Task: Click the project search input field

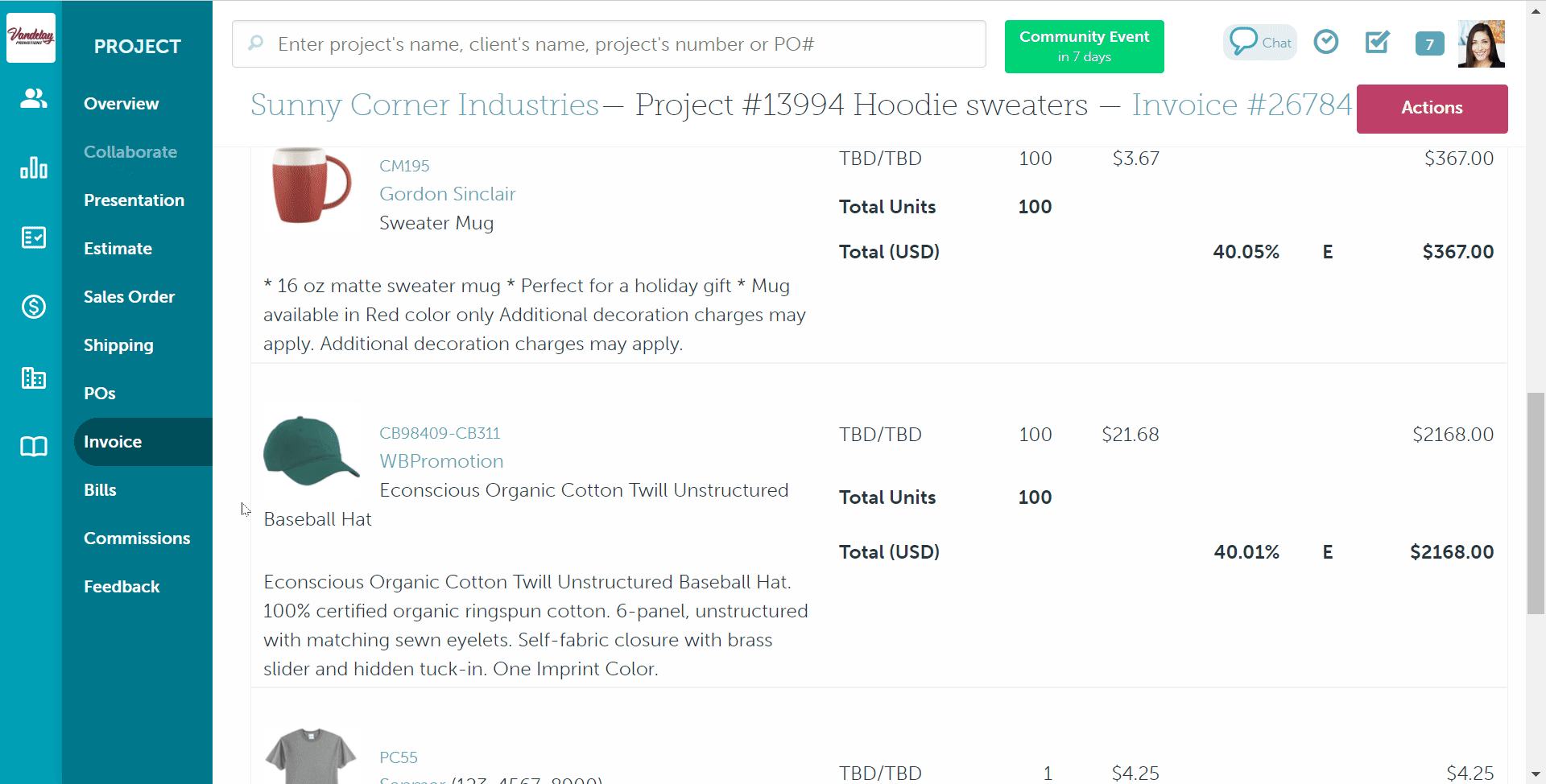Action: pyautogui.click(x=609, y=44)
